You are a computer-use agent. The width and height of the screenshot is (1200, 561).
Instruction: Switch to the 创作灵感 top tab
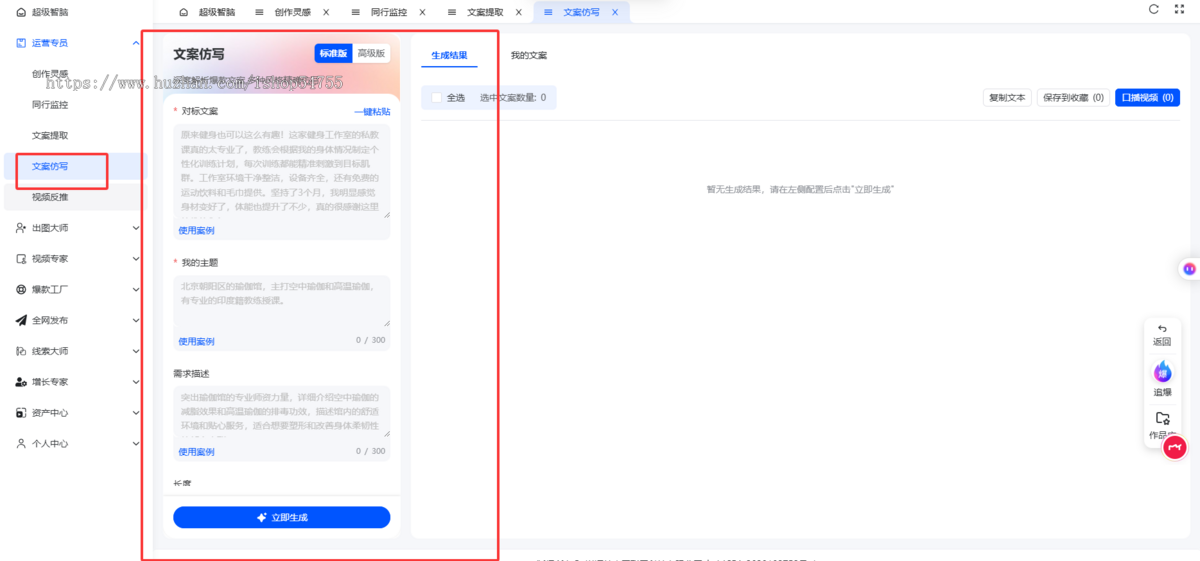(x=294, y=12)
